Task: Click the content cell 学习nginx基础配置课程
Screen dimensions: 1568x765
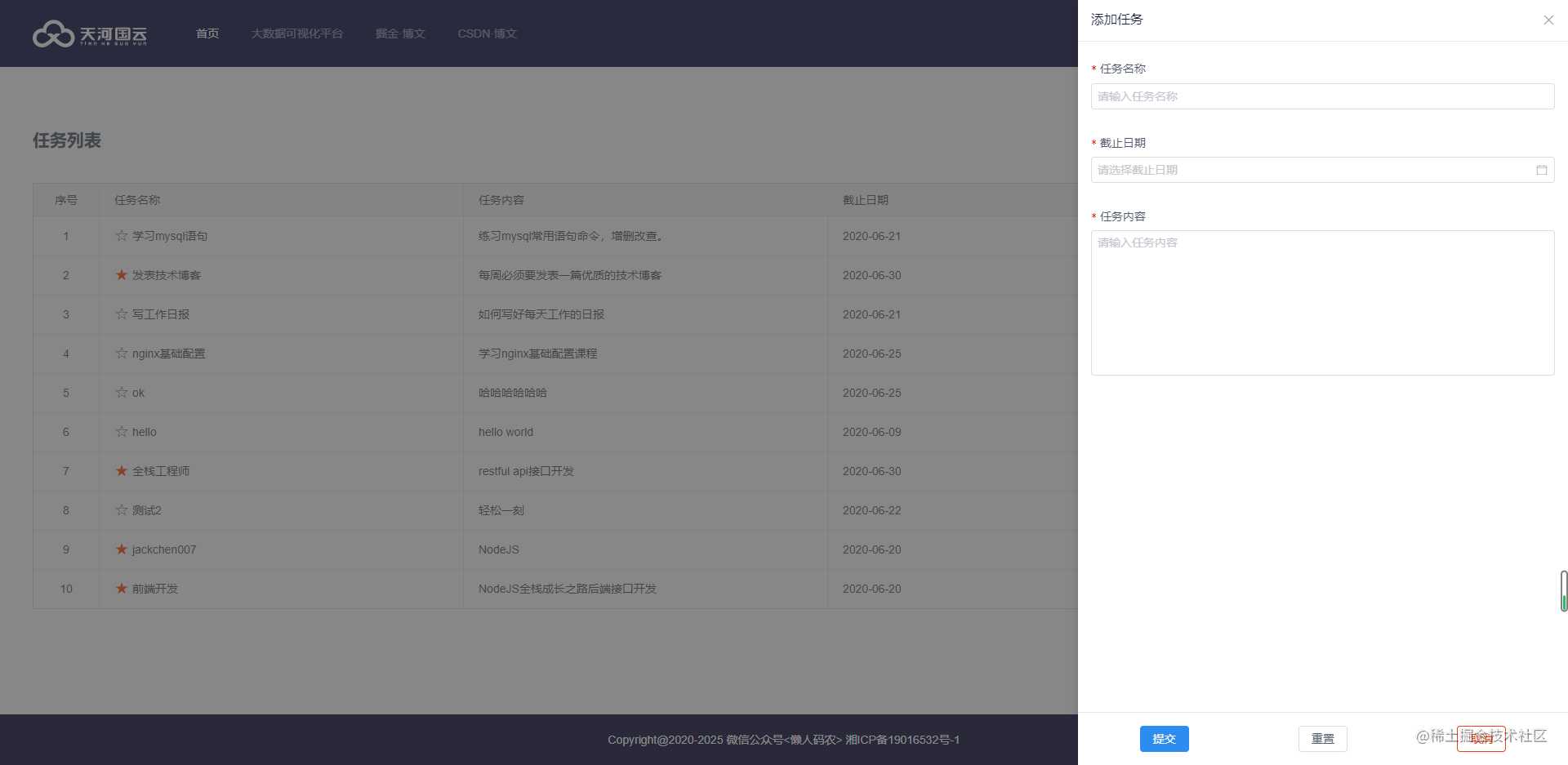Action: tap(538, 354)
